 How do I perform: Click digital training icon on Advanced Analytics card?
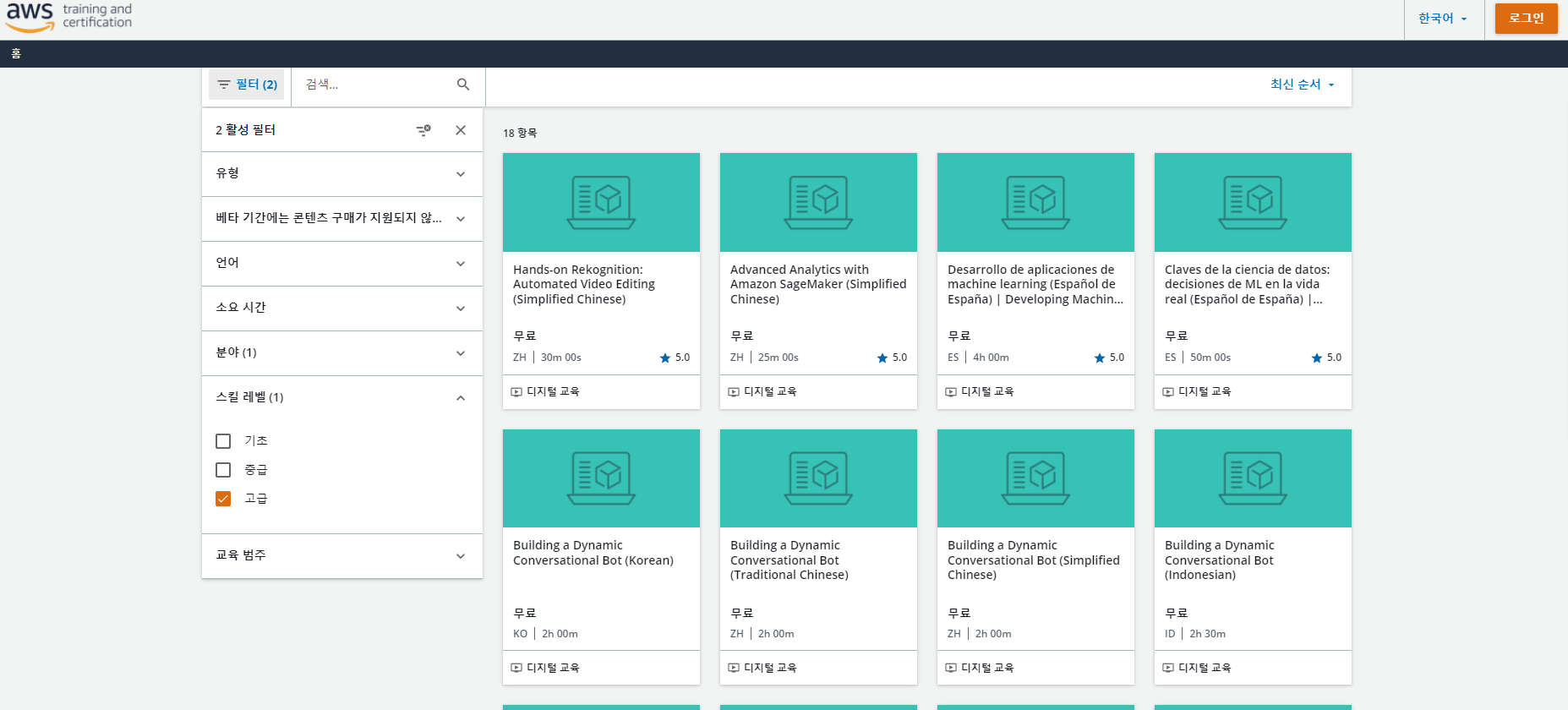[x=734, y=392]
